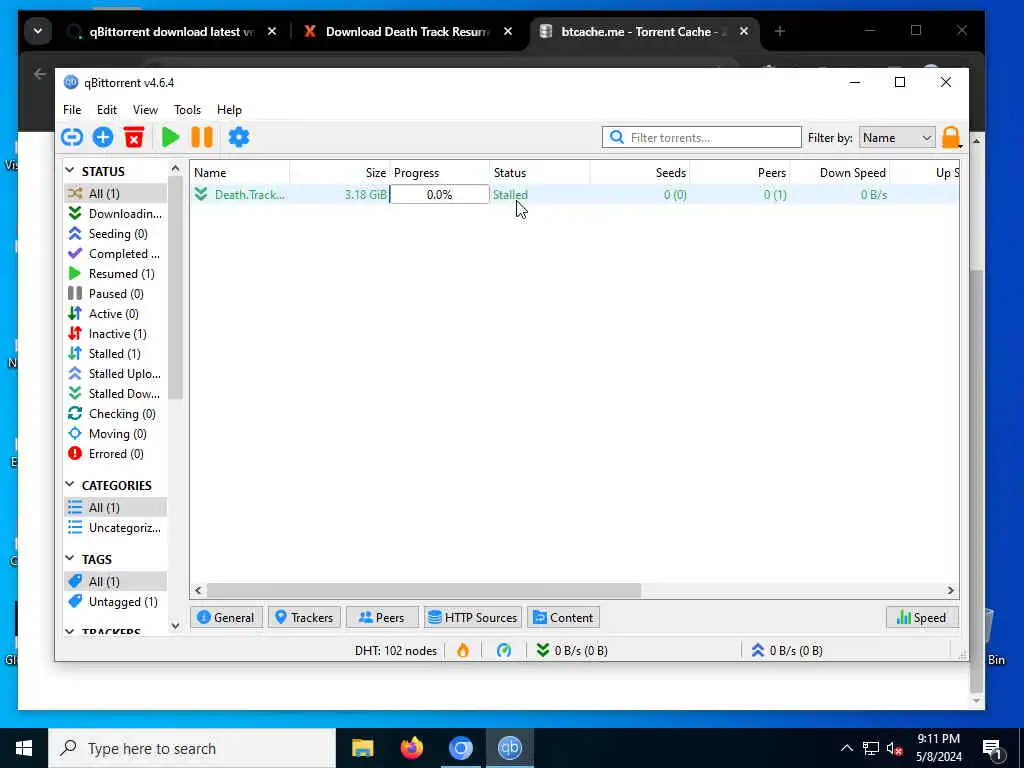Collapse the STATUS section
The width and height of the screenshot is (1024, 768).
click(70, 170)
